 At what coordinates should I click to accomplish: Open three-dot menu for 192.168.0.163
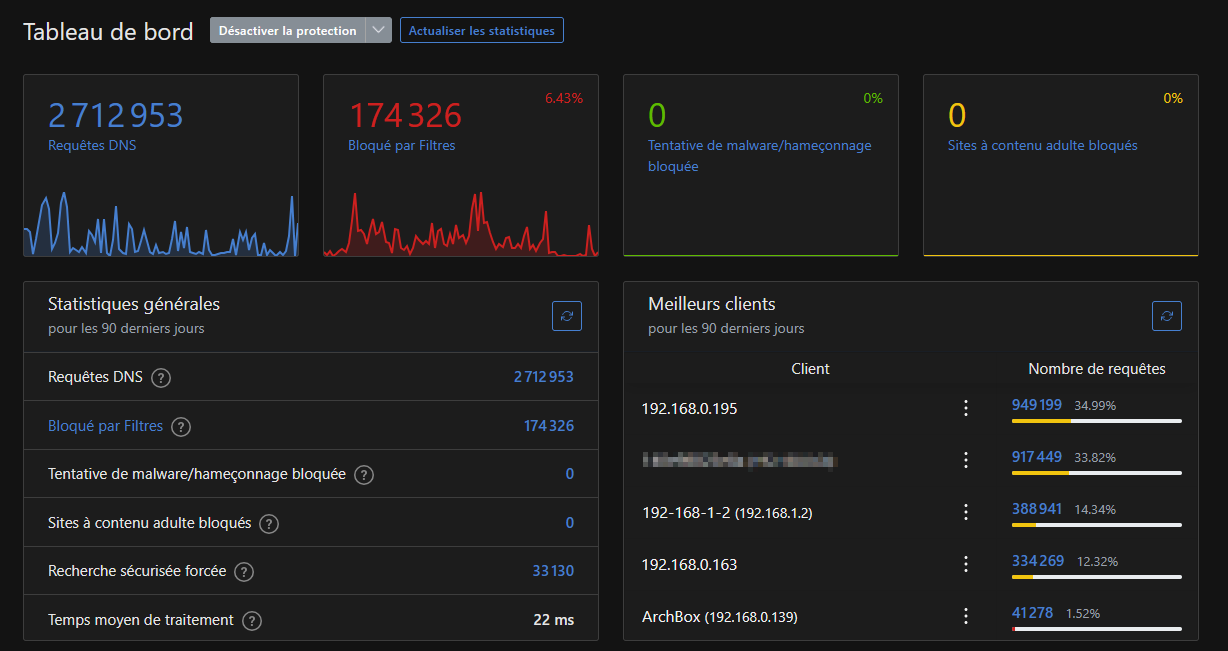click(966, 564)
